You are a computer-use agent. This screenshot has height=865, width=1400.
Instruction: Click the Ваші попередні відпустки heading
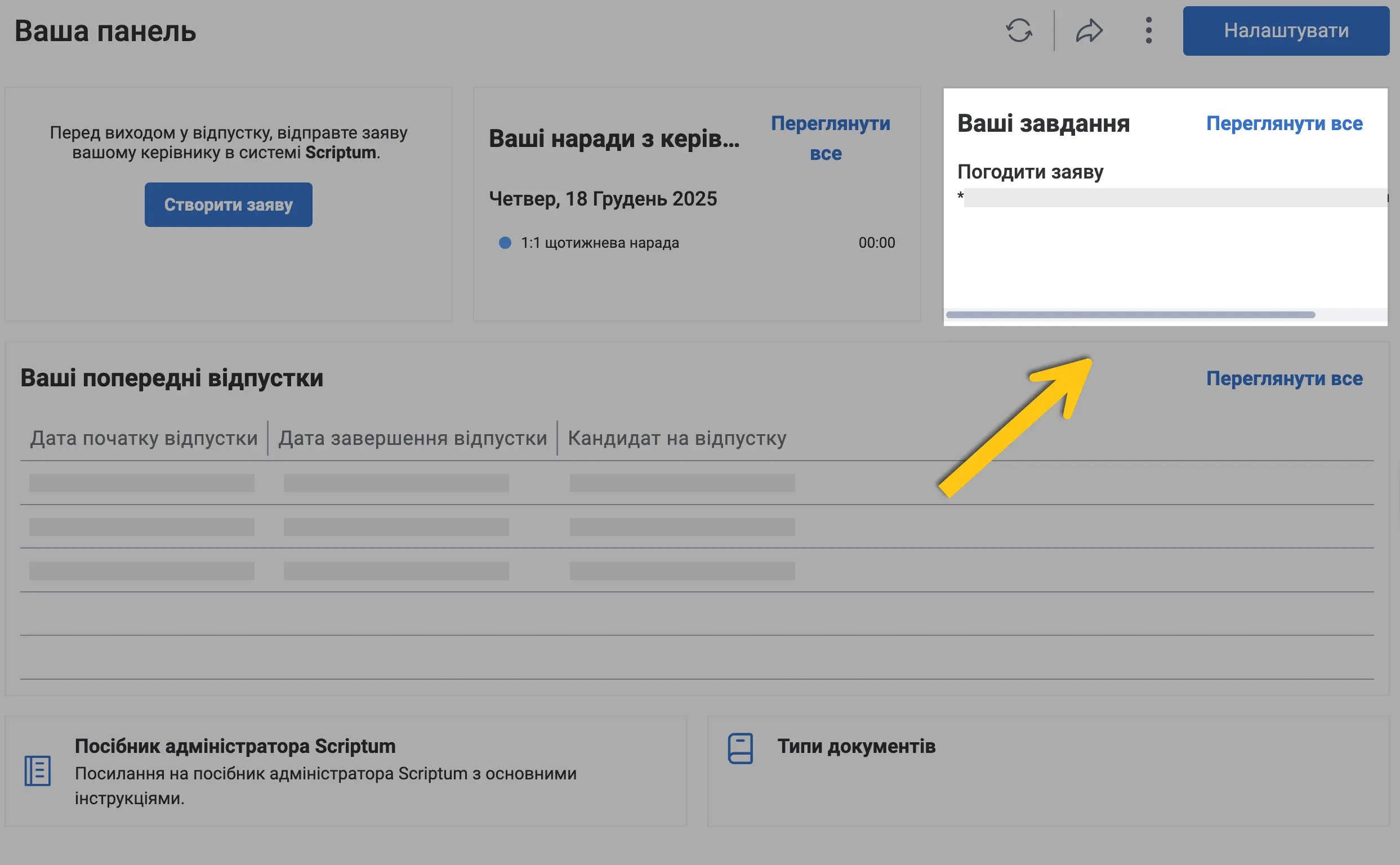[x=172, y=378]
